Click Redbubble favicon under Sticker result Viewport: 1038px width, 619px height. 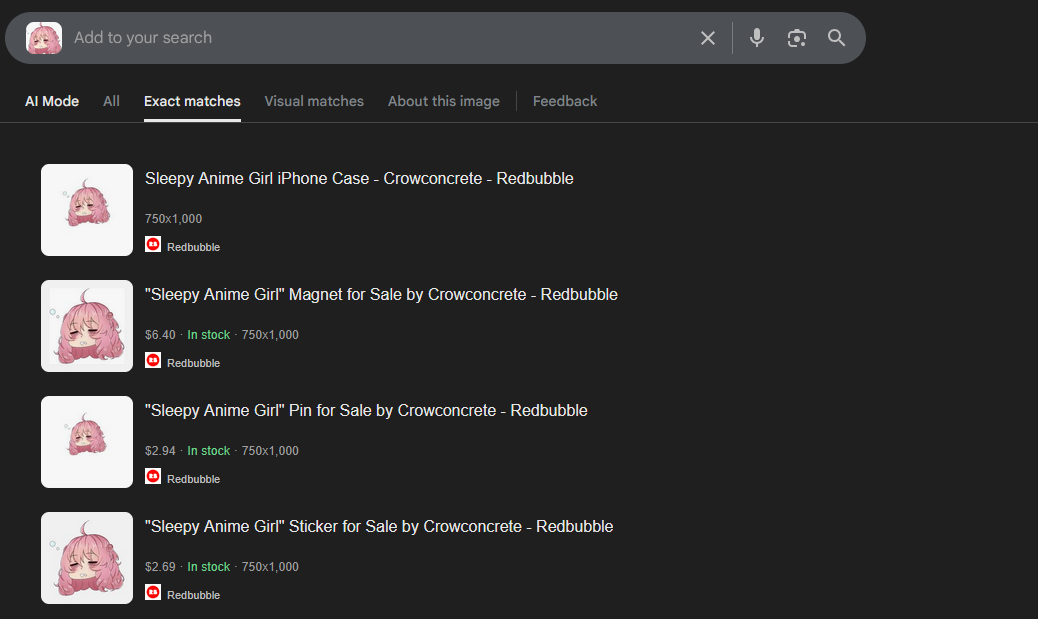point(153,592)
